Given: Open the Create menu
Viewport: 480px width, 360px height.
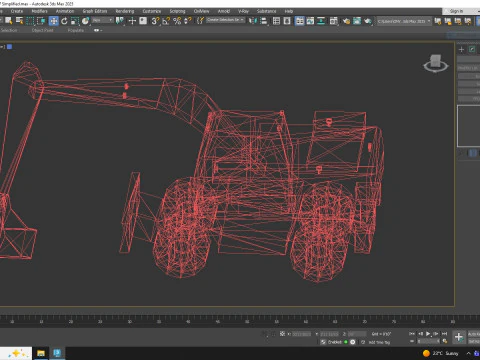Looking at the screenshot, I should point(17,11).
